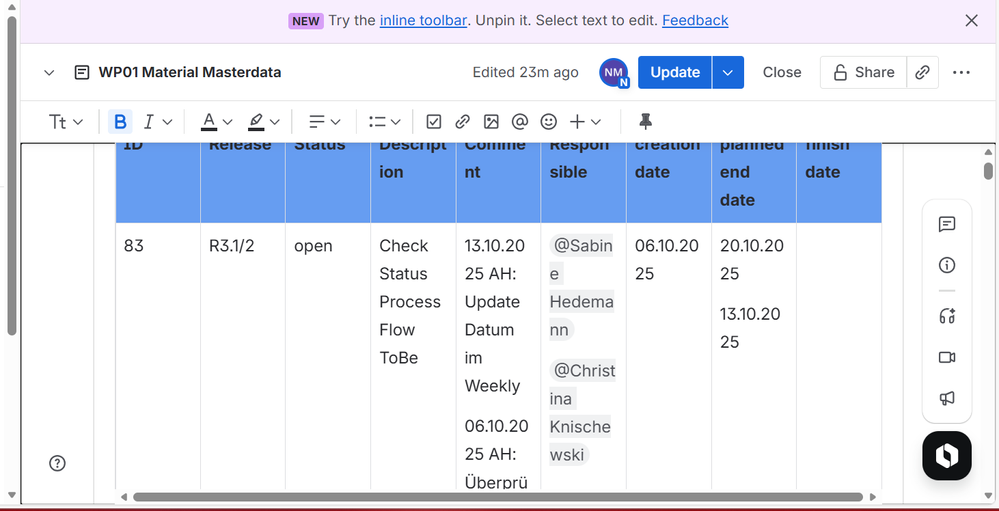The height and width of the screenshot is (511, 999).
Task: Open the Feedback link
Action: coord(695,20)
